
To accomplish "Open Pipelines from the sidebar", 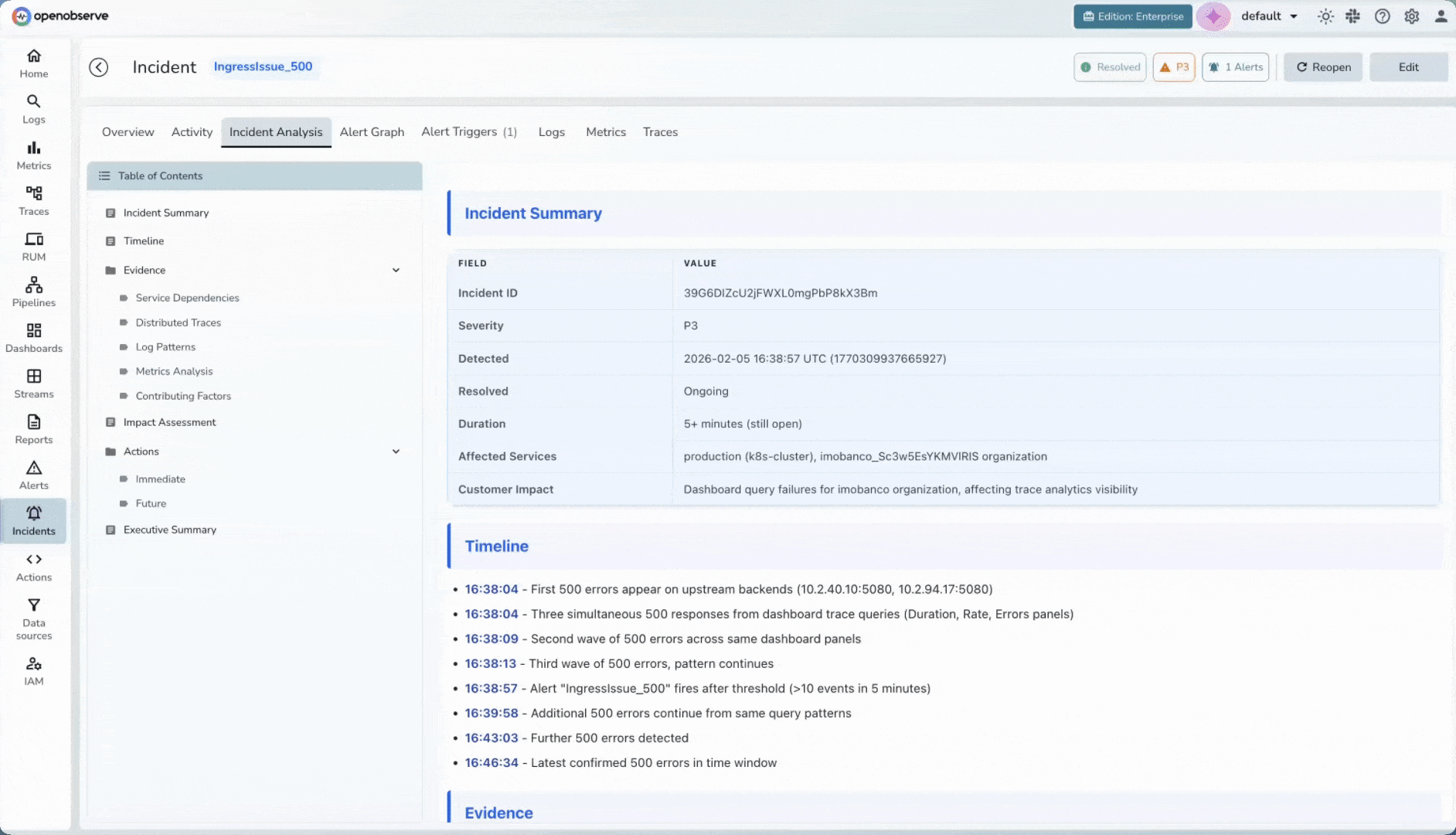I will coord(33,291).
